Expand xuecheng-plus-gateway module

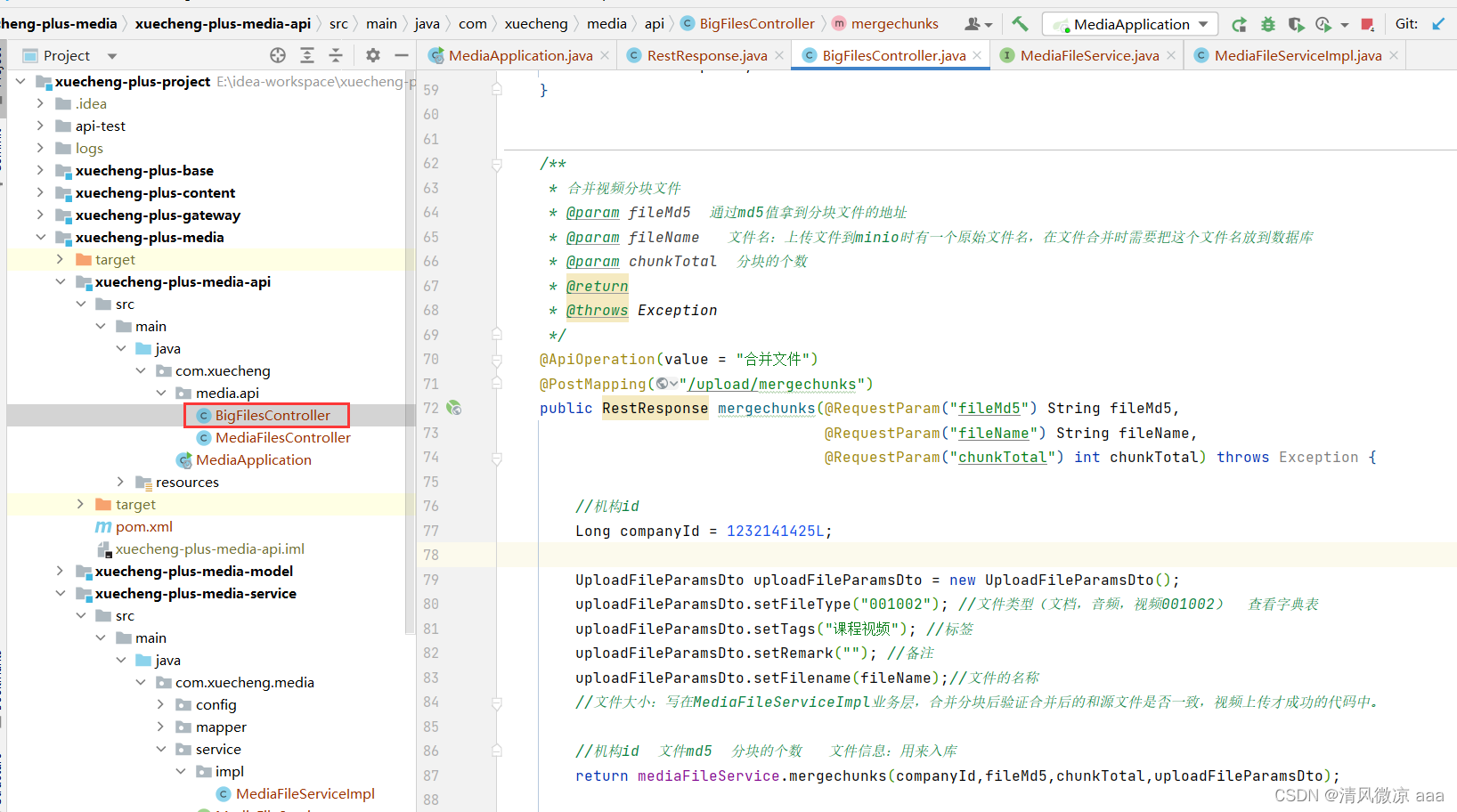(x=40, y=215)
